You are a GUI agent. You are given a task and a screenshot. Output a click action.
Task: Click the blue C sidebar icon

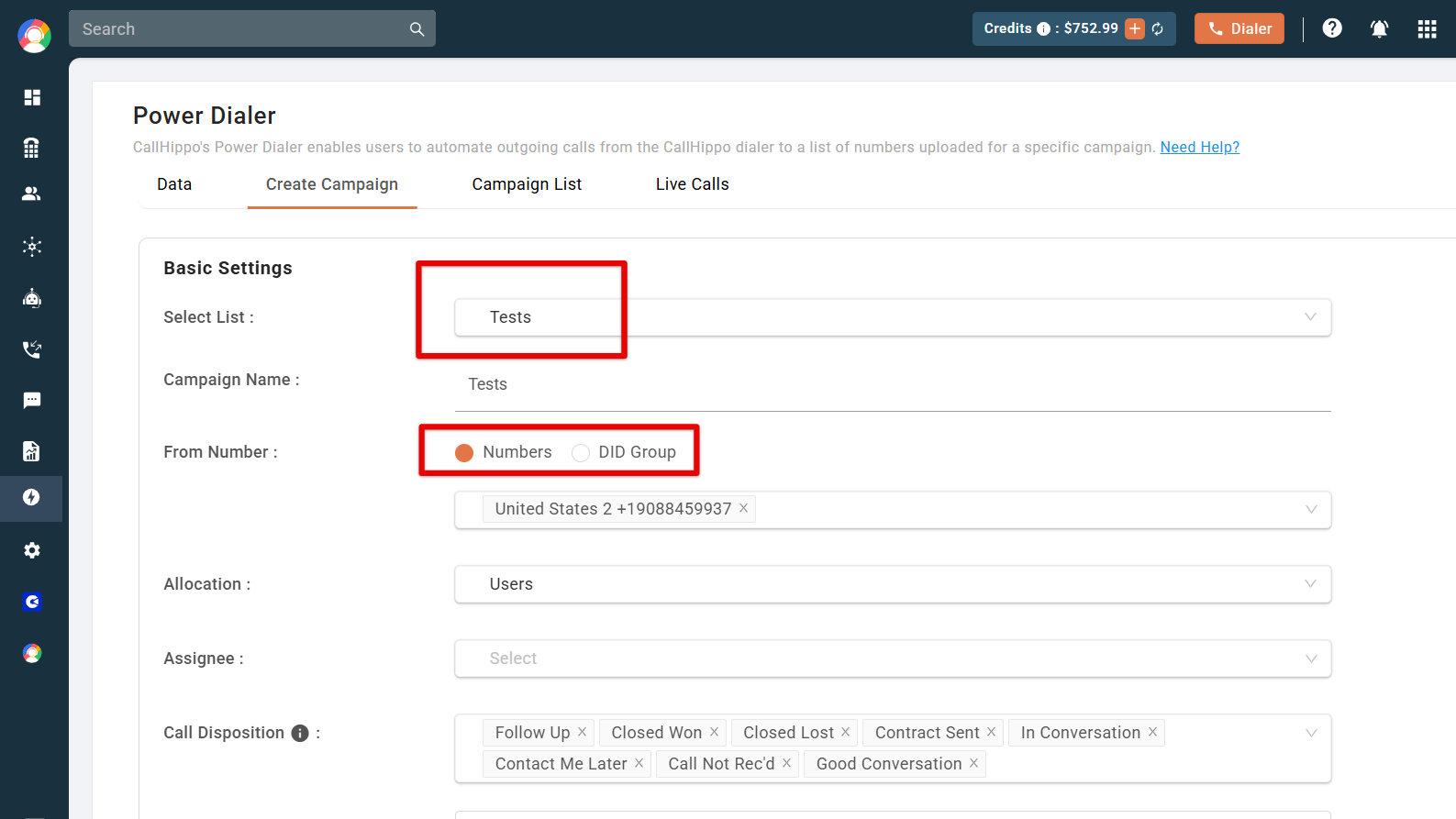tap(32, 602)
